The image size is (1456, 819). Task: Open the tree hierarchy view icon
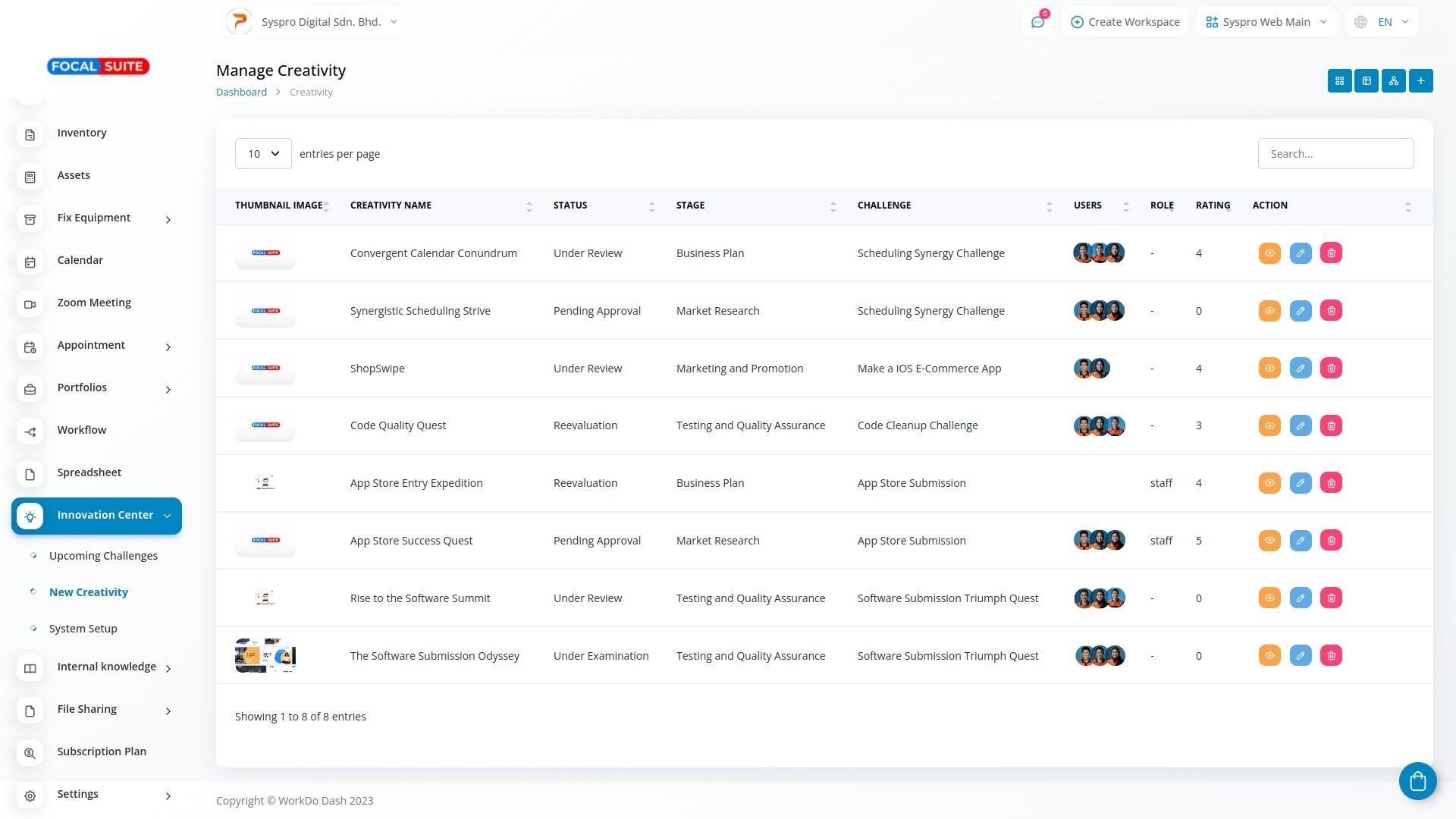(1394, 80)
